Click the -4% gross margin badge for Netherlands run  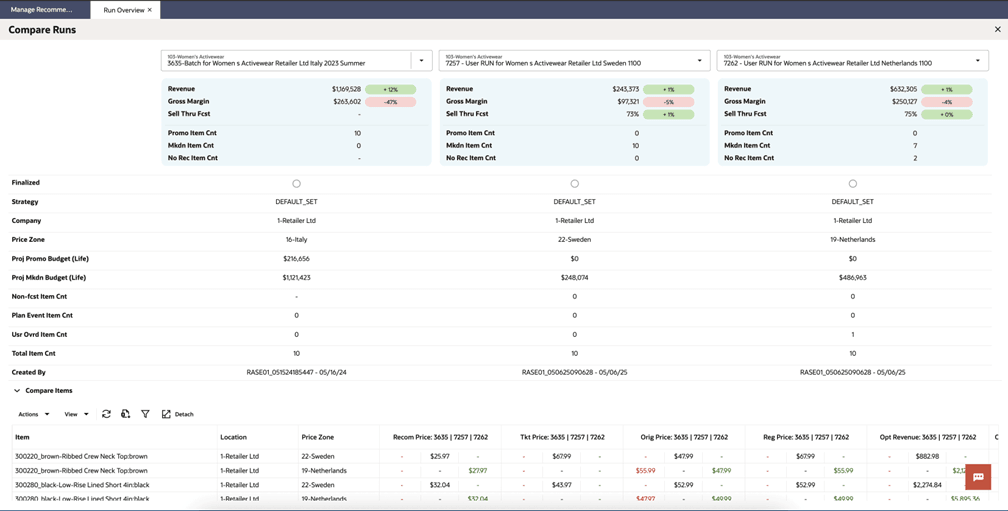pyautogui.click(x=946, y=102)
